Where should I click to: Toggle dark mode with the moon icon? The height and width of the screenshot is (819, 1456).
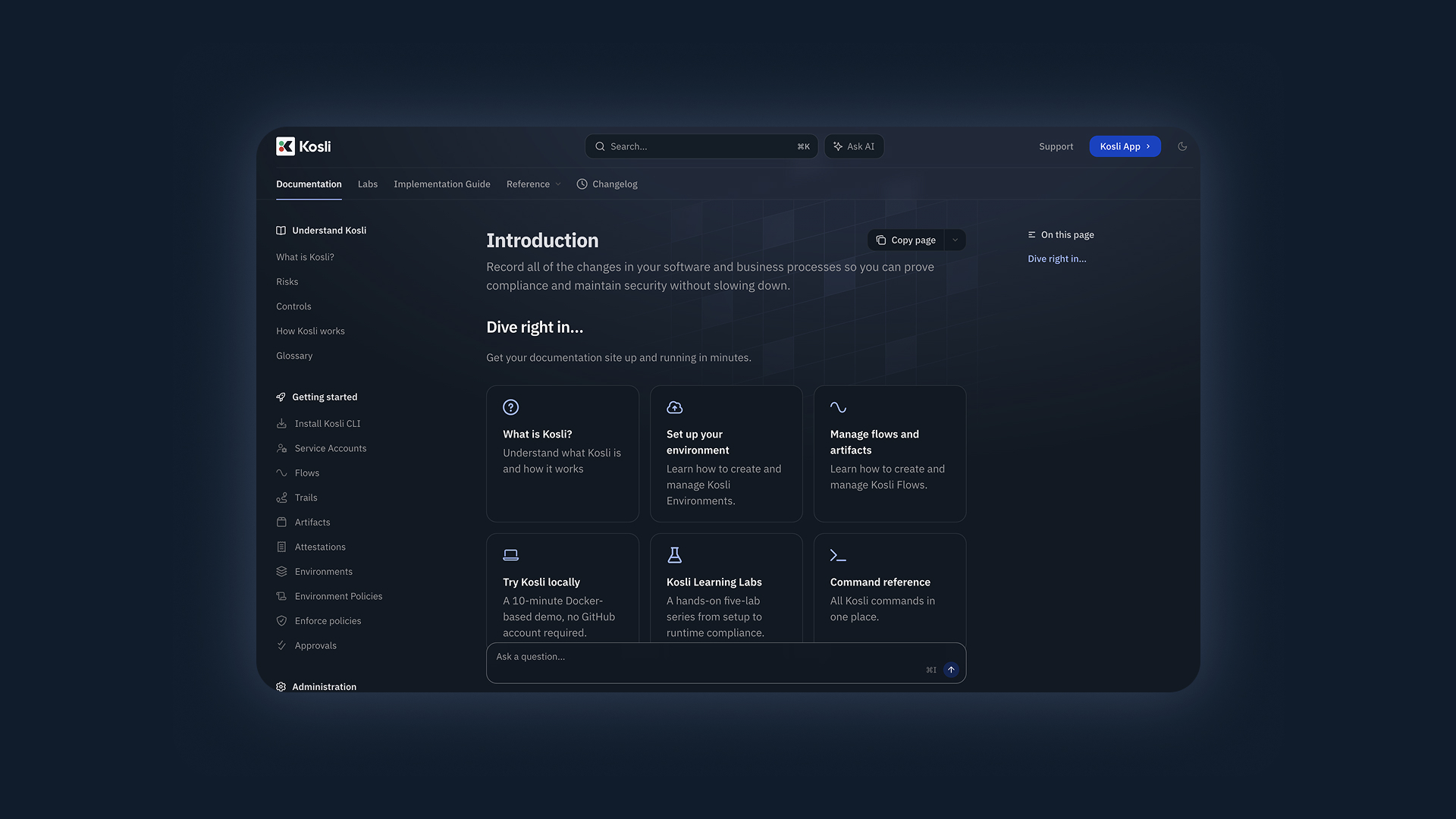coord(1181,146)
